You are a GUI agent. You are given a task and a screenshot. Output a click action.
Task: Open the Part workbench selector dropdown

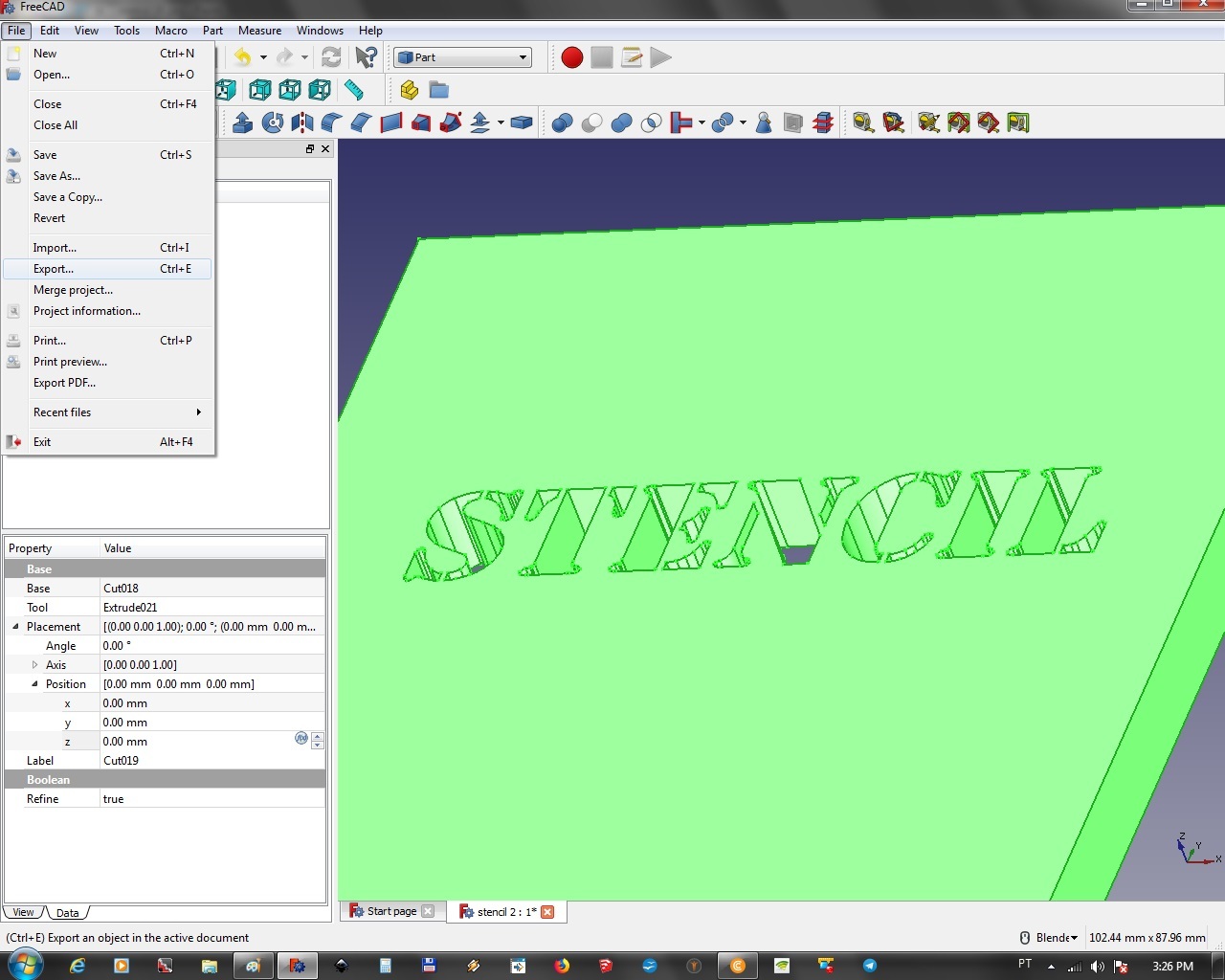(x=462, y=57)
